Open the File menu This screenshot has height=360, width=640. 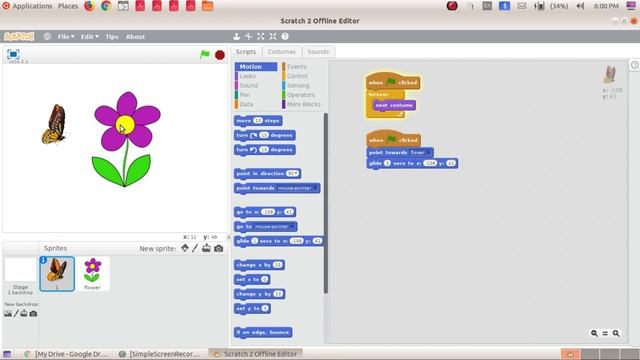(65, 36)
